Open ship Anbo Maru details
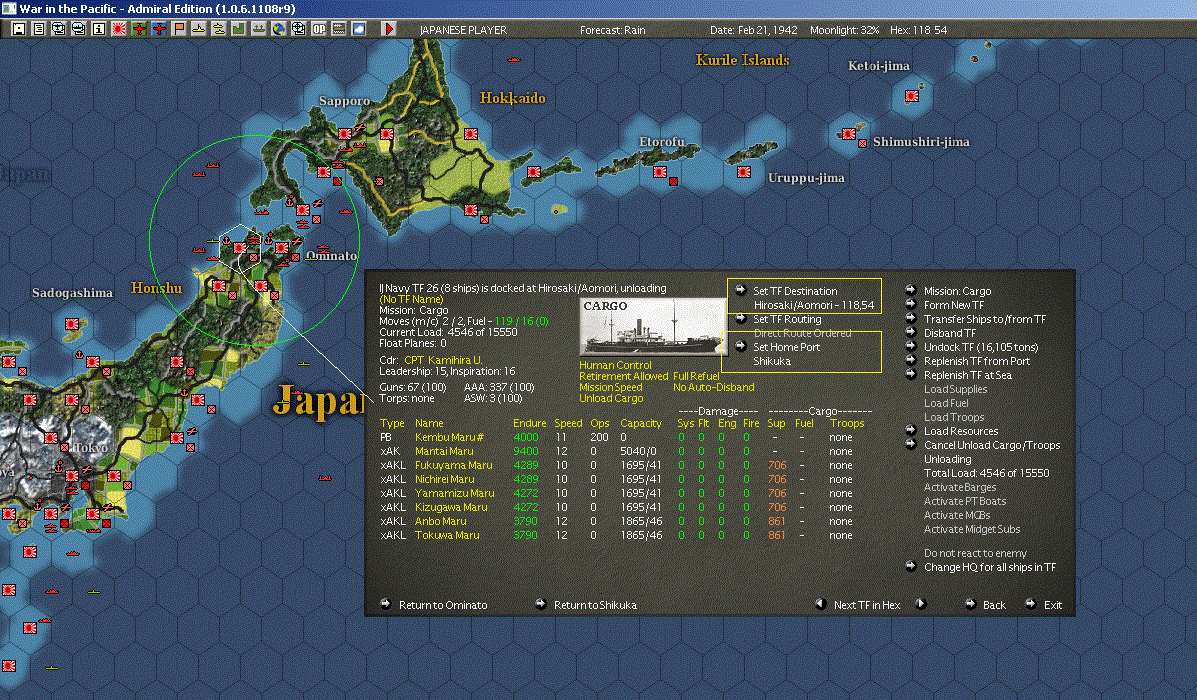This screenshot has height=700, width=1197. 440,521
